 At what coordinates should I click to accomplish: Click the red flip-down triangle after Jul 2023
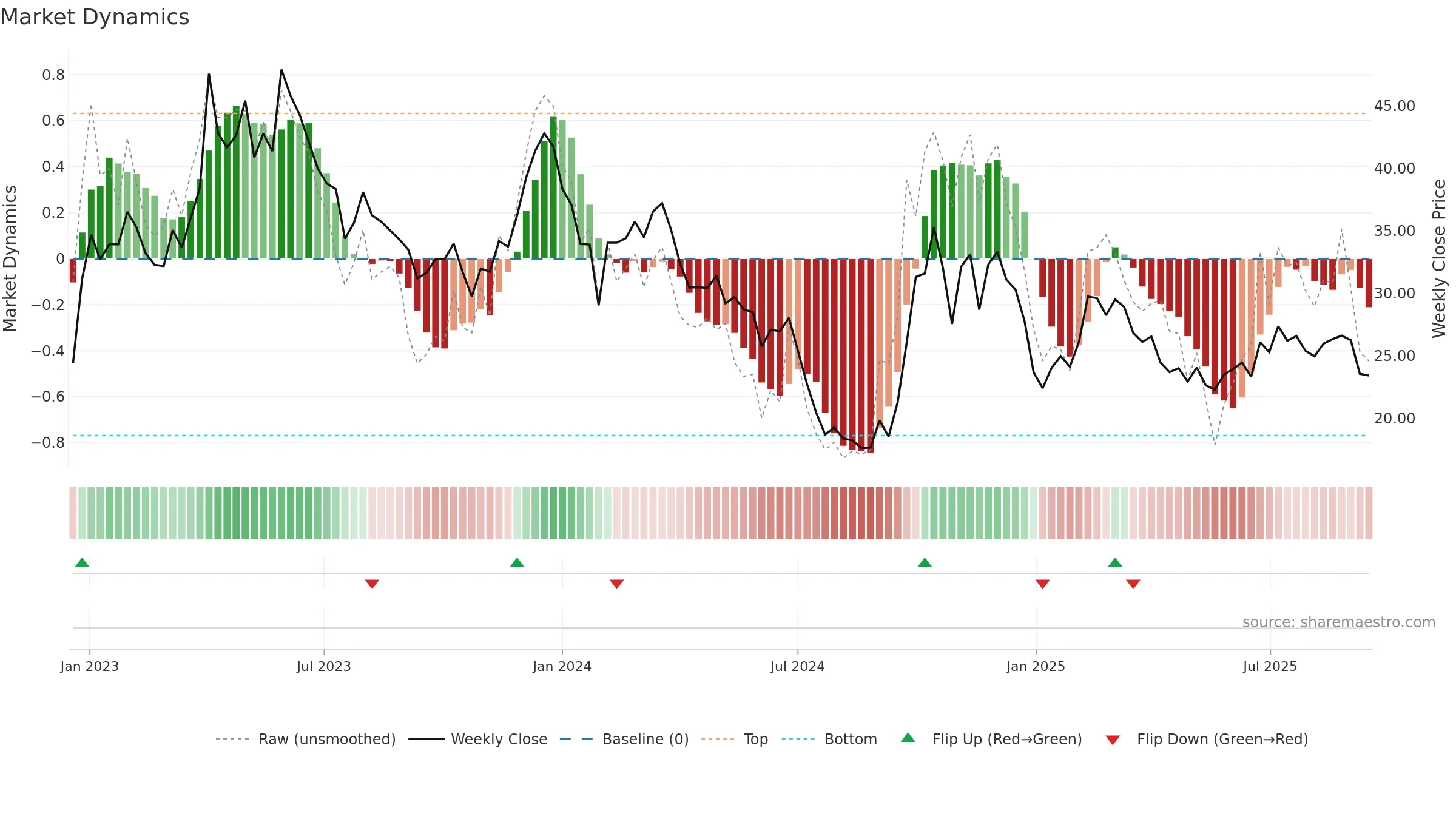pyautogui.click(x=372, y=584)
